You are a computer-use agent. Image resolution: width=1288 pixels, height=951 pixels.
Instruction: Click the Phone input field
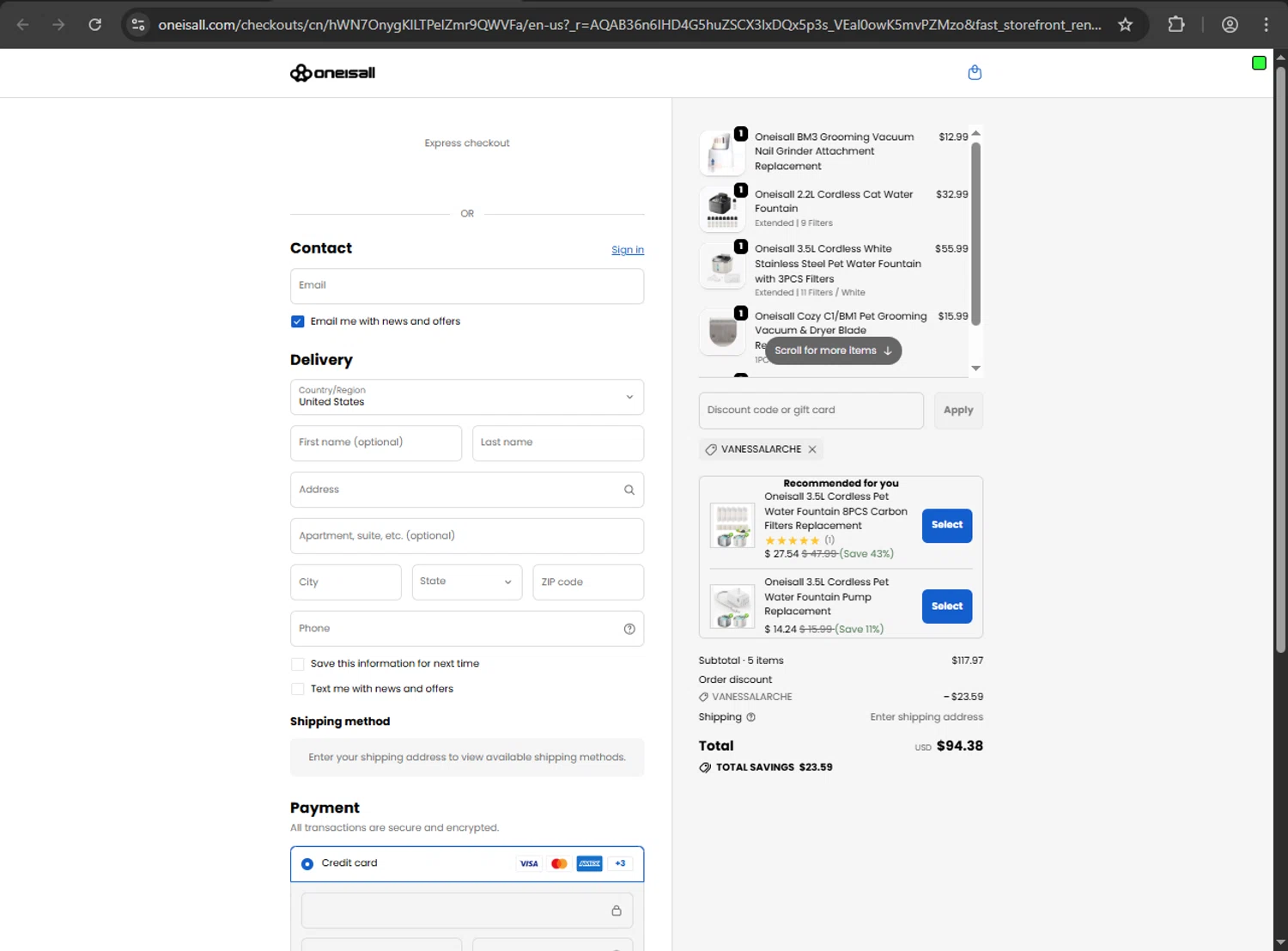click(467, 629)
